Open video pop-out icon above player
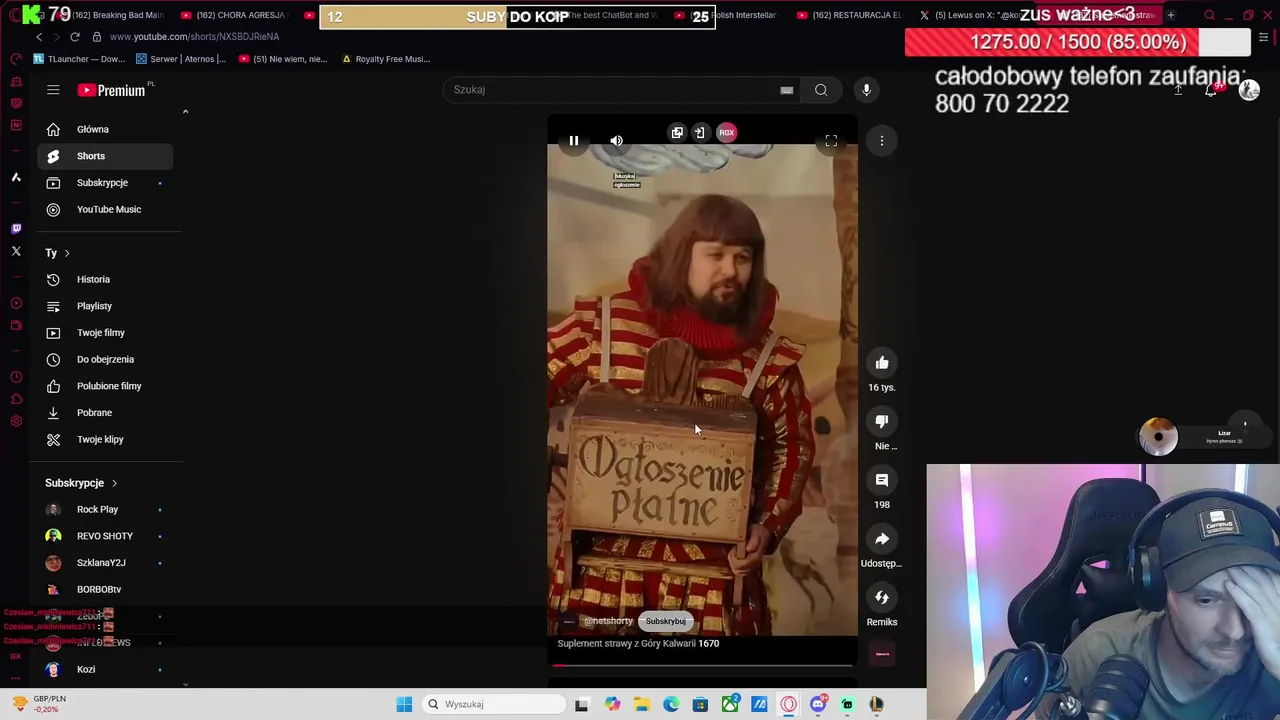Viewport: 1280px width, 720px height. click(x=677, y=132)
